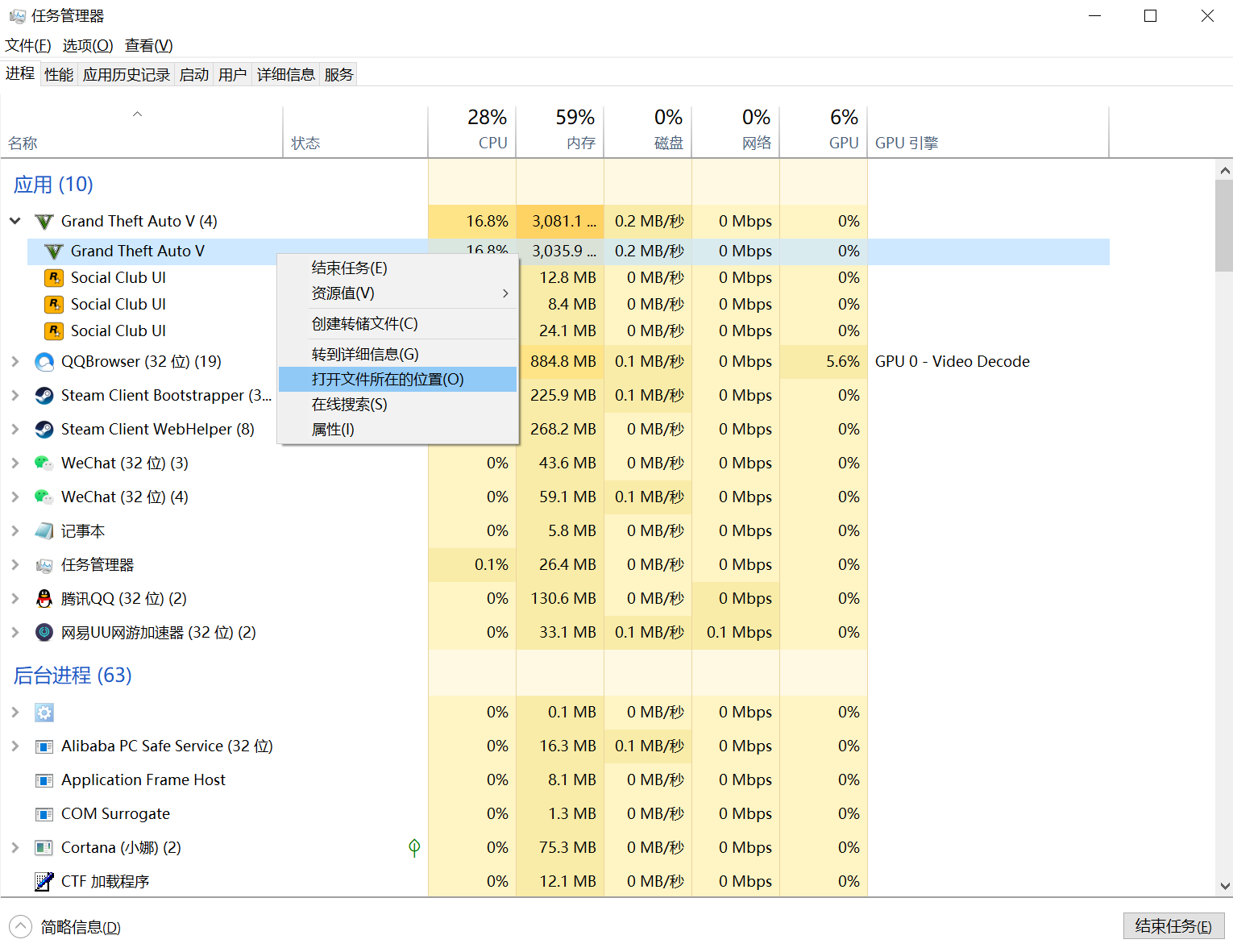The height and width of the screenshot is (952, 1233).
Task: Click the Cortana (小娜) icon
Action: (x=44, y=848)
